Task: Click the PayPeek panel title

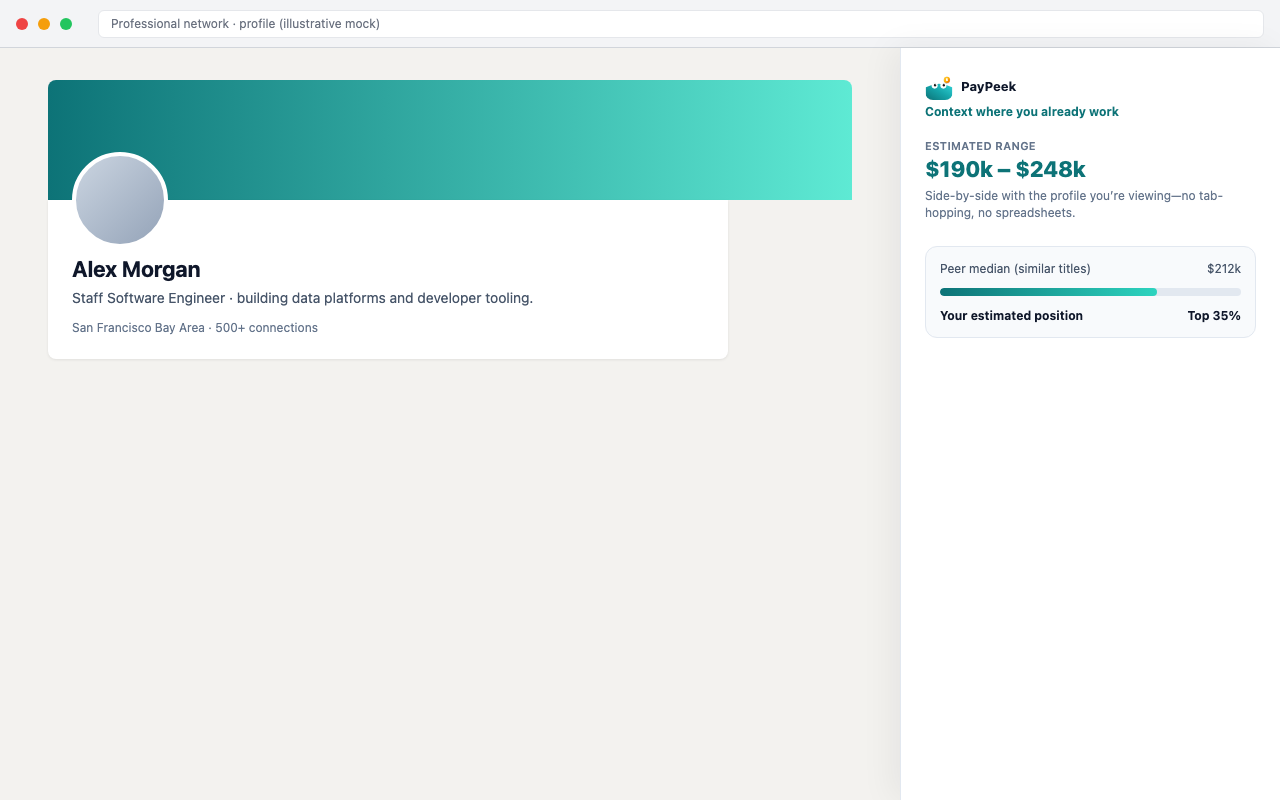Action: point(988,87)
